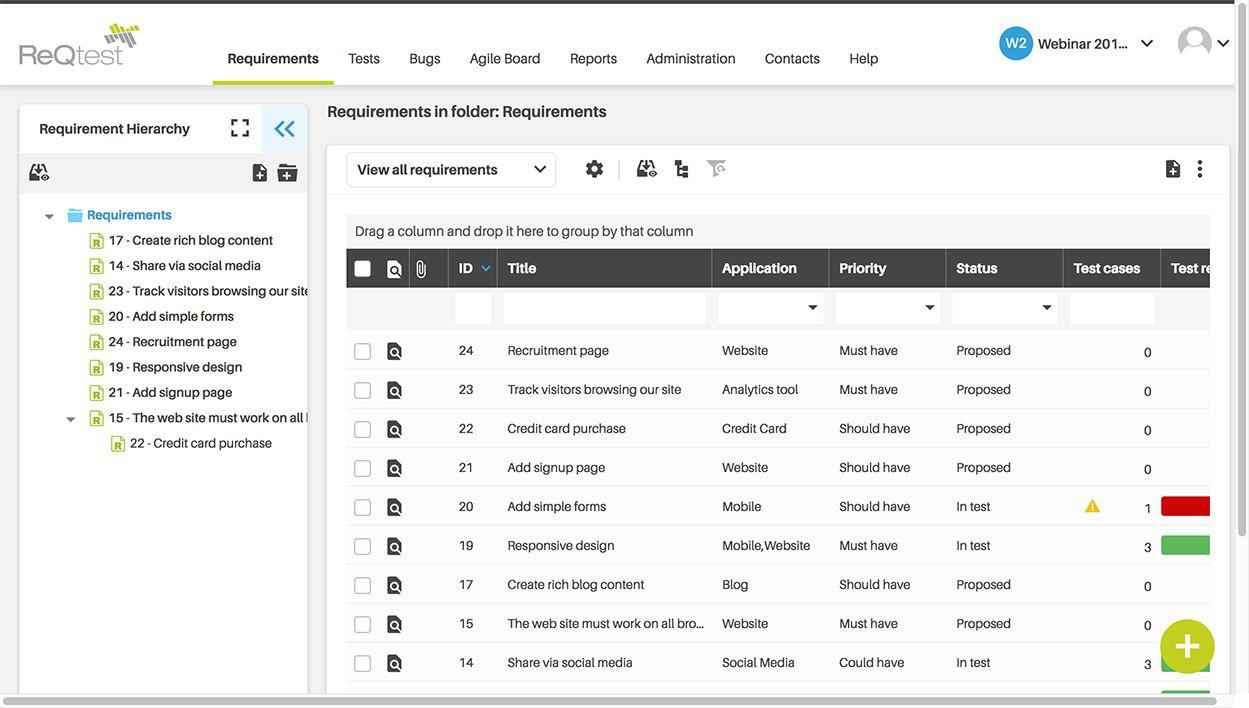Open the Requirements tab
Image resolution: width=1249 pixels, height=708 pixels.
(x=273, y=58)
